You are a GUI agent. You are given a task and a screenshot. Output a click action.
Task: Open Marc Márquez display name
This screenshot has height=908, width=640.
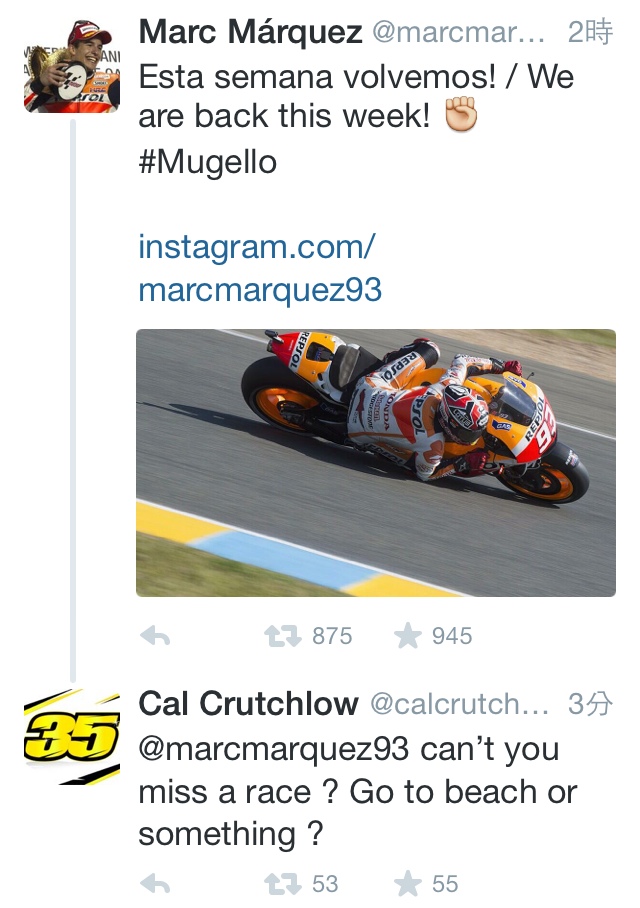[250, 32]
